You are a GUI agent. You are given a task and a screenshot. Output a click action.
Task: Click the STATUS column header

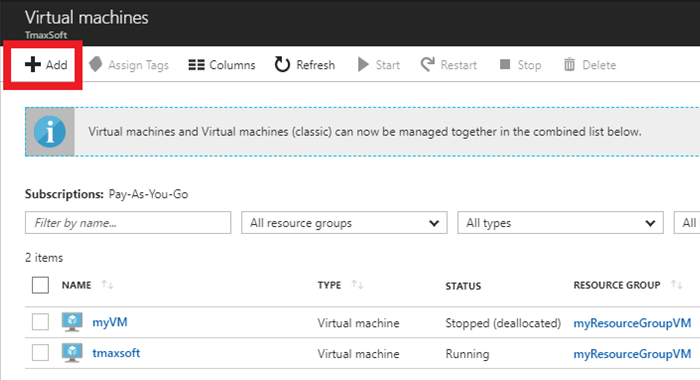(463, 286)
